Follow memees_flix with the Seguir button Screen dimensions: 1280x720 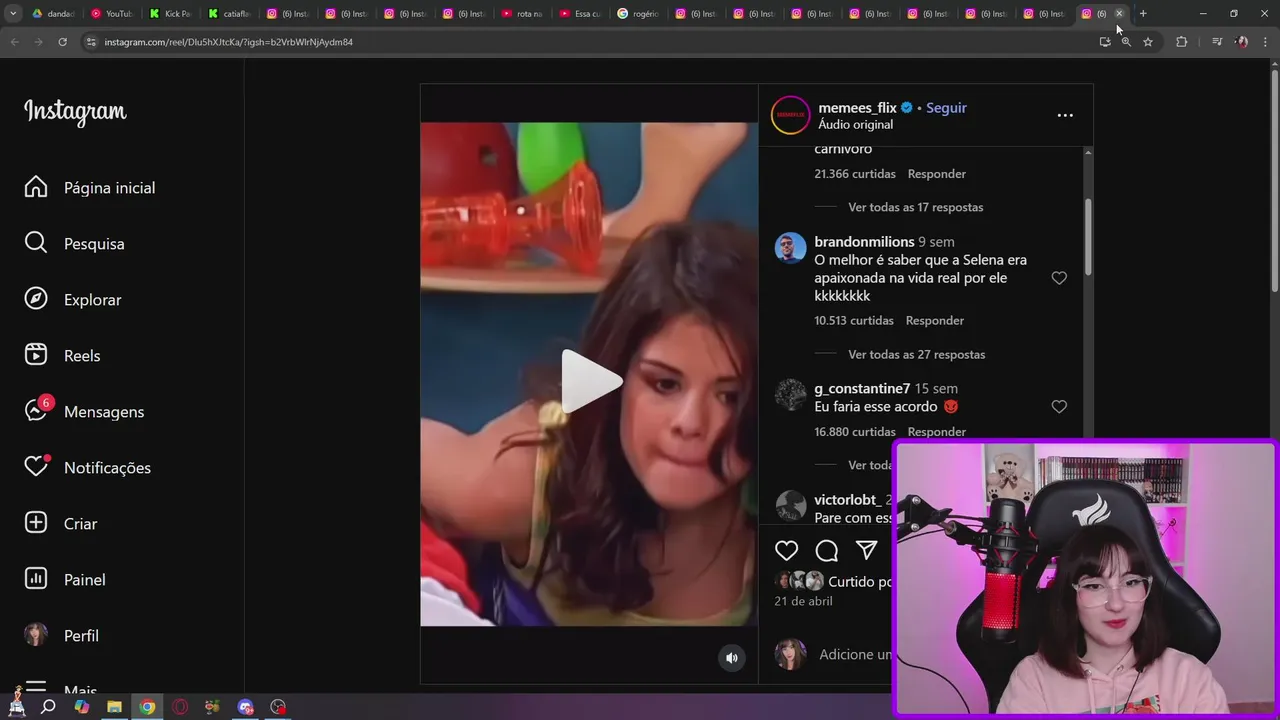946,108
